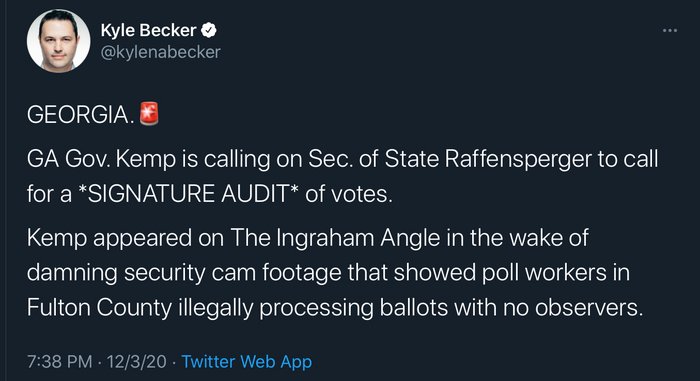Click the 12/3/20 date

coord(136,361)
